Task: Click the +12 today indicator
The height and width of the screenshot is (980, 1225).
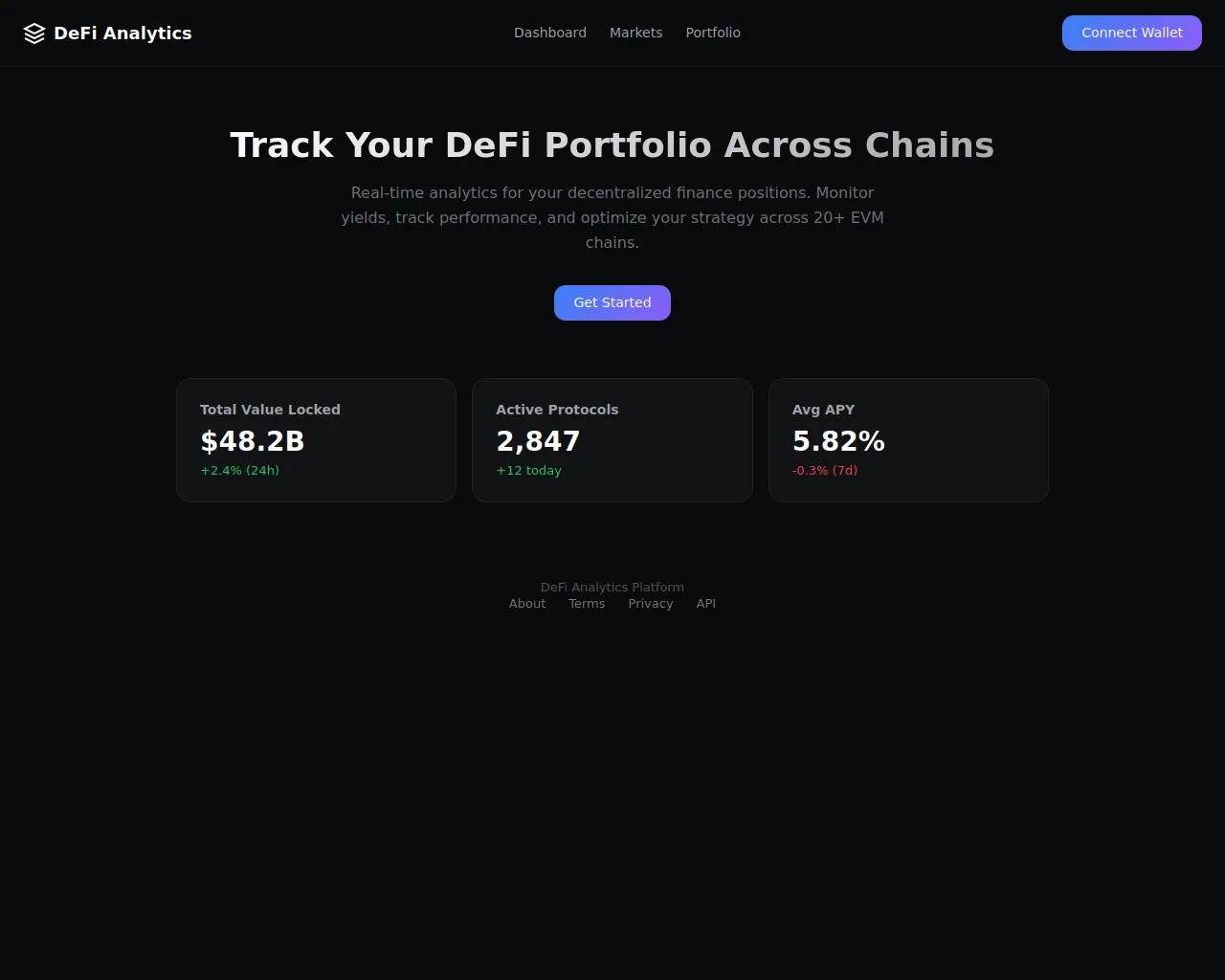Action: point(529,471)
